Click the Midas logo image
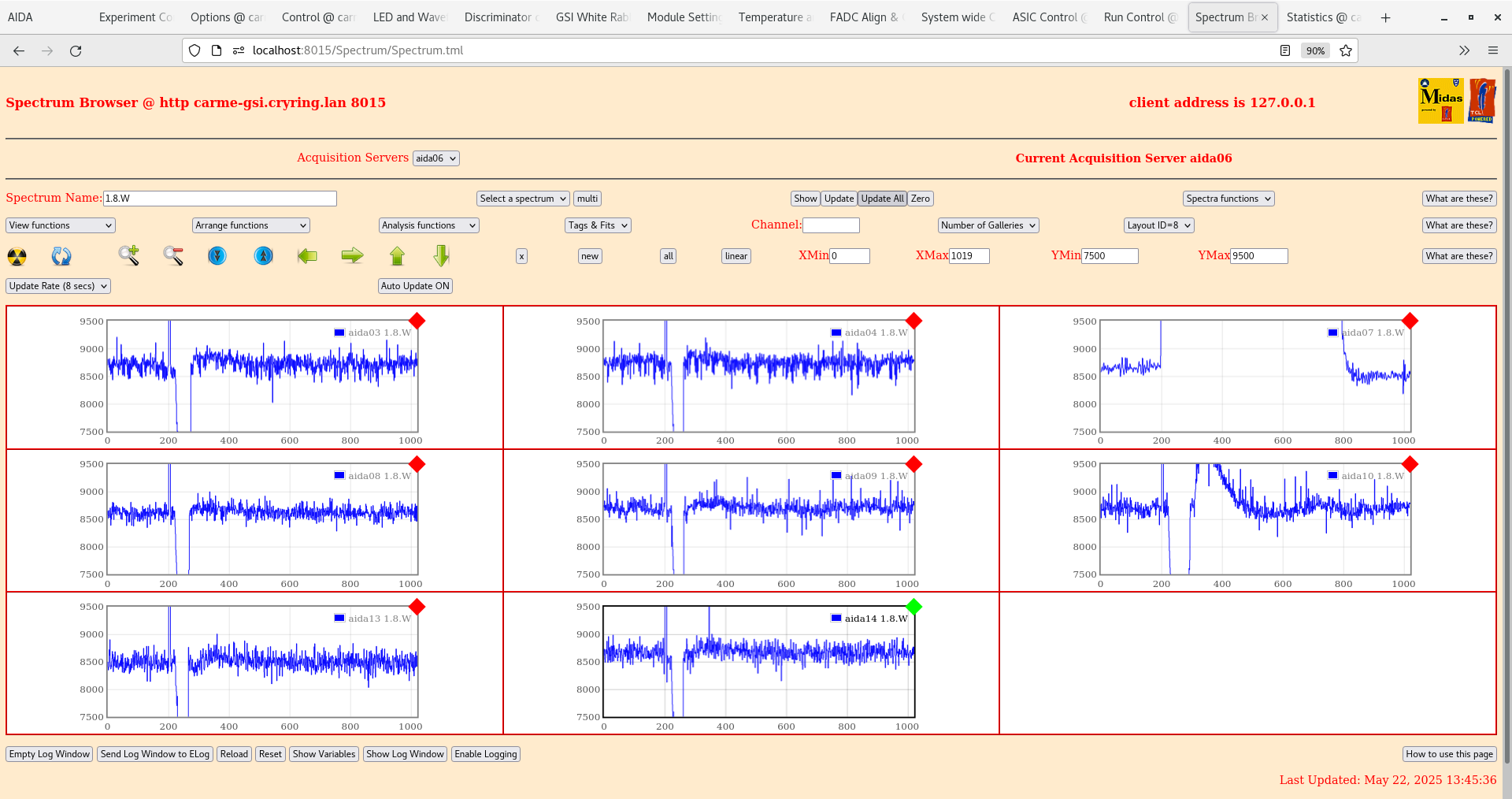The image size is (1512, 799). click(x=1440, y=101)
